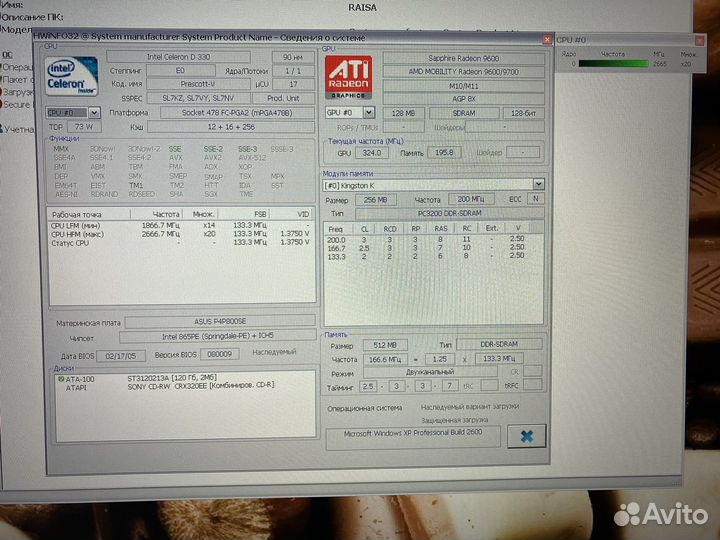The height and width of the screenshot is (540, 720).
Task: Click the SSPEC SL7KZ, SL7VY, SL7NV field
Action: 198,98
